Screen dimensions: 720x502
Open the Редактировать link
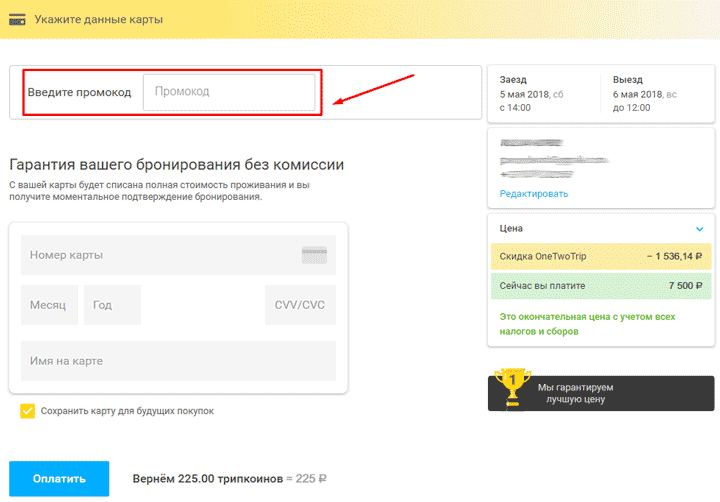533,194
